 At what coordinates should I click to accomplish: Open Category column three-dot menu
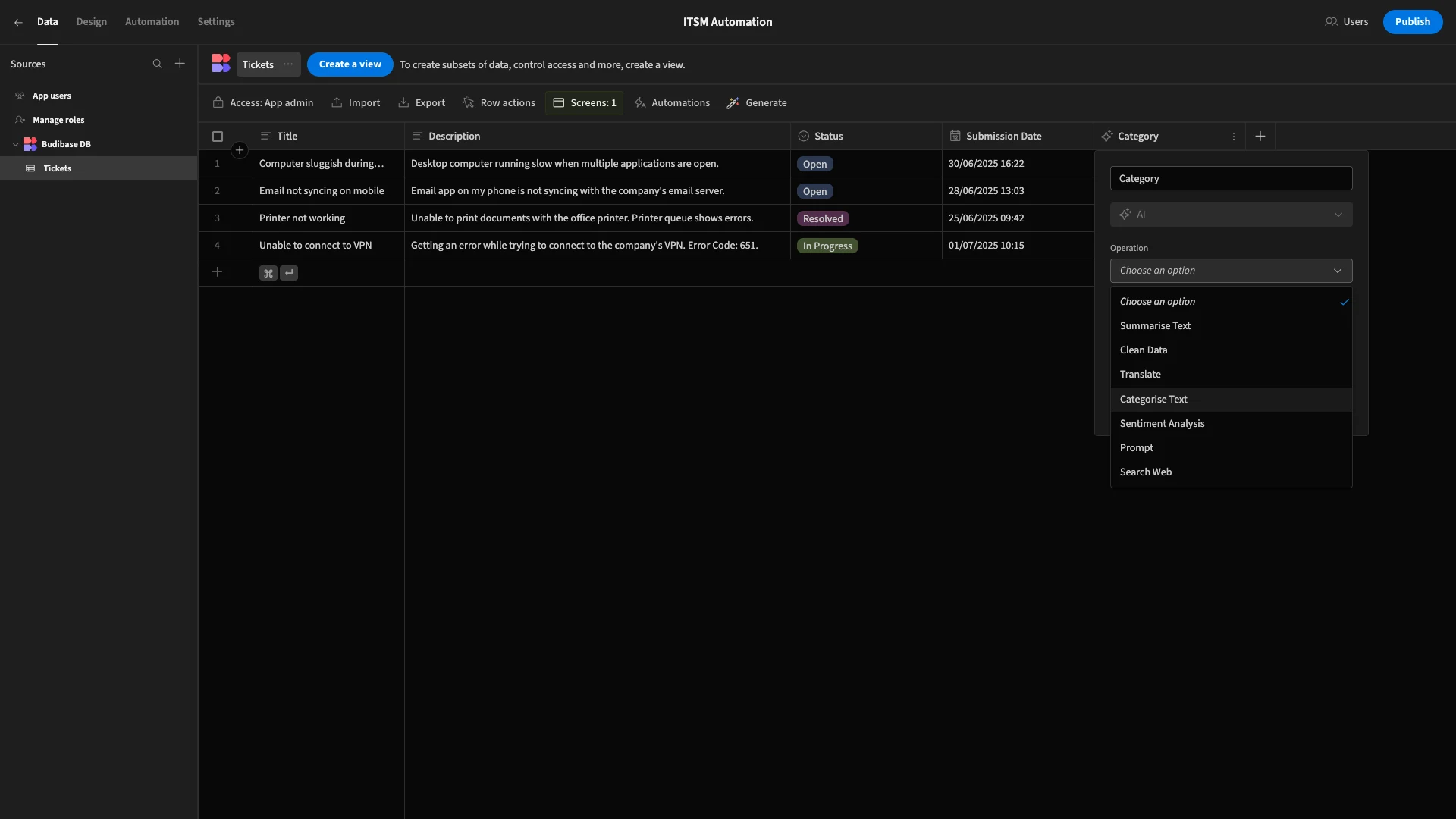(1234, 136)
